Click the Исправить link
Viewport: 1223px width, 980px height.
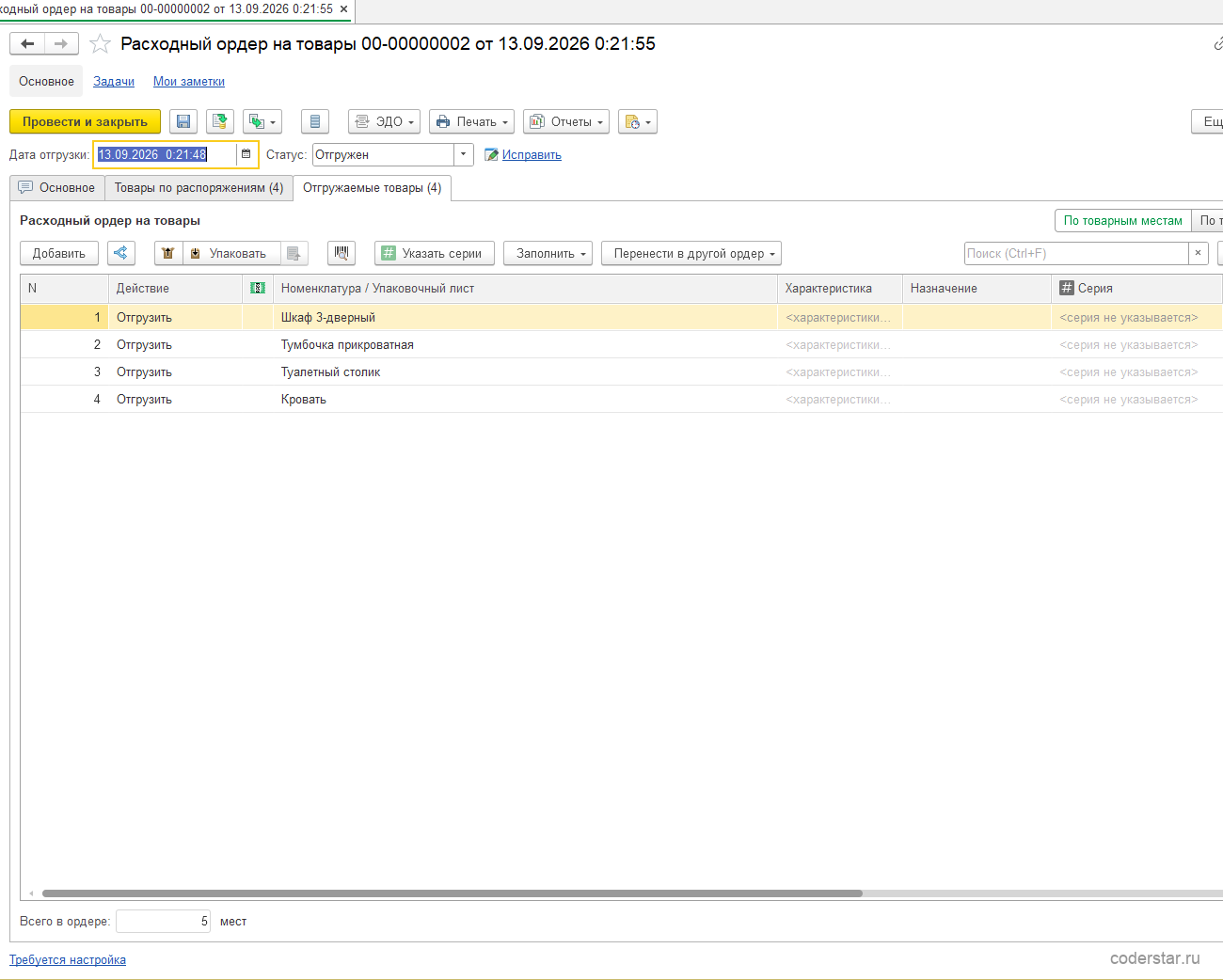(532, 155)
